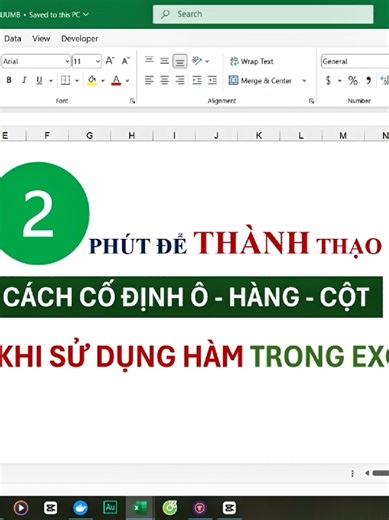
Task: Apply cell borders icon
Action: click(x=65, y=80)
